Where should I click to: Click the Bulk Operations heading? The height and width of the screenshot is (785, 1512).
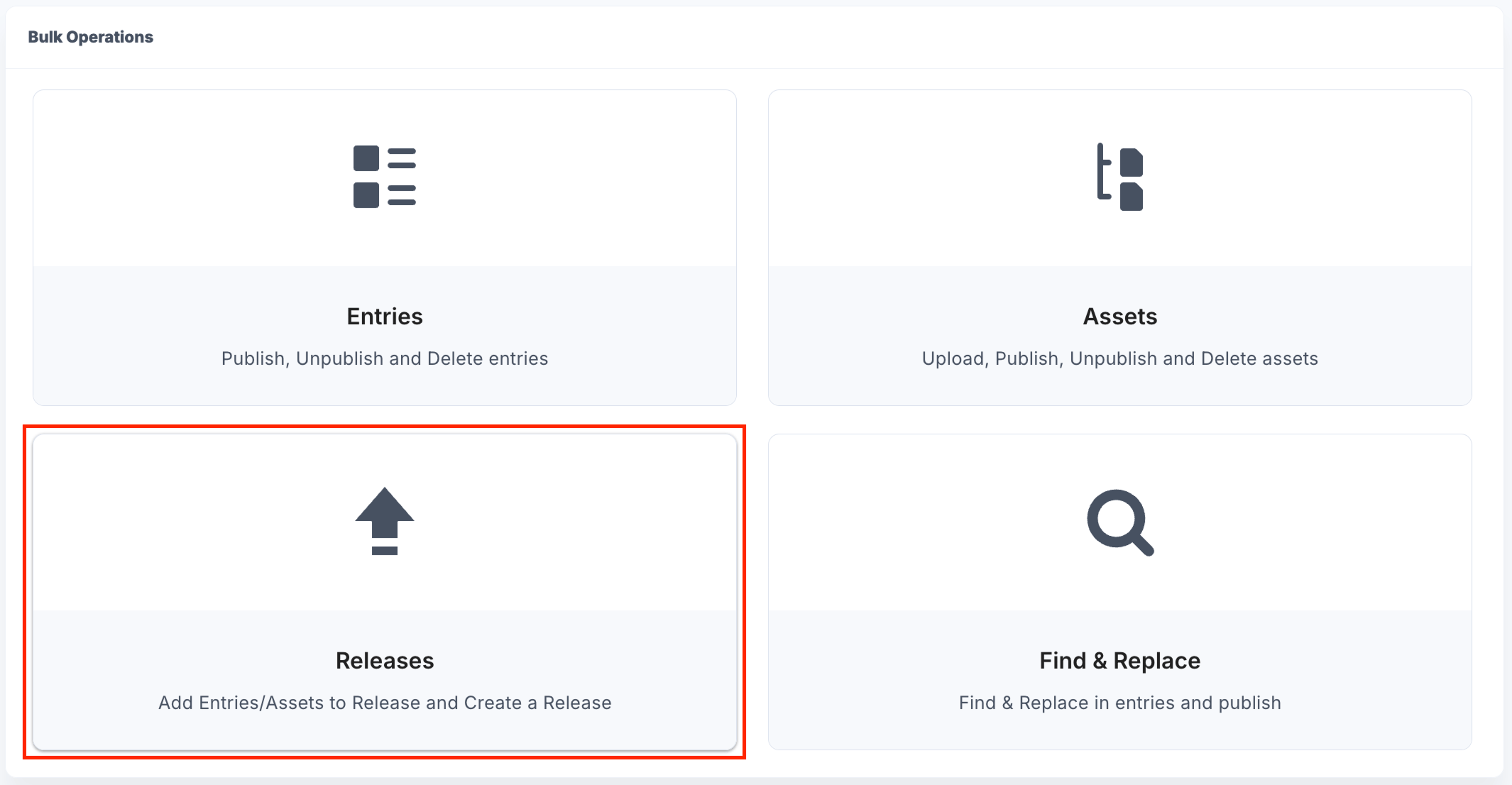tap(91, 37)
